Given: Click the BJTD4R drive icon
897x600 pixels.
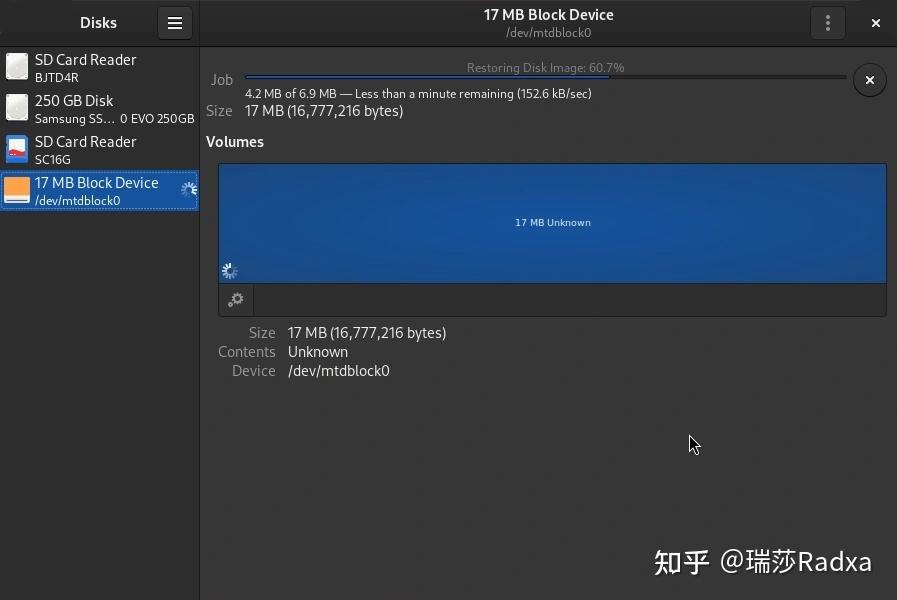Looking at the screenshot, I should pyautogui.click(x=17, y=66).
